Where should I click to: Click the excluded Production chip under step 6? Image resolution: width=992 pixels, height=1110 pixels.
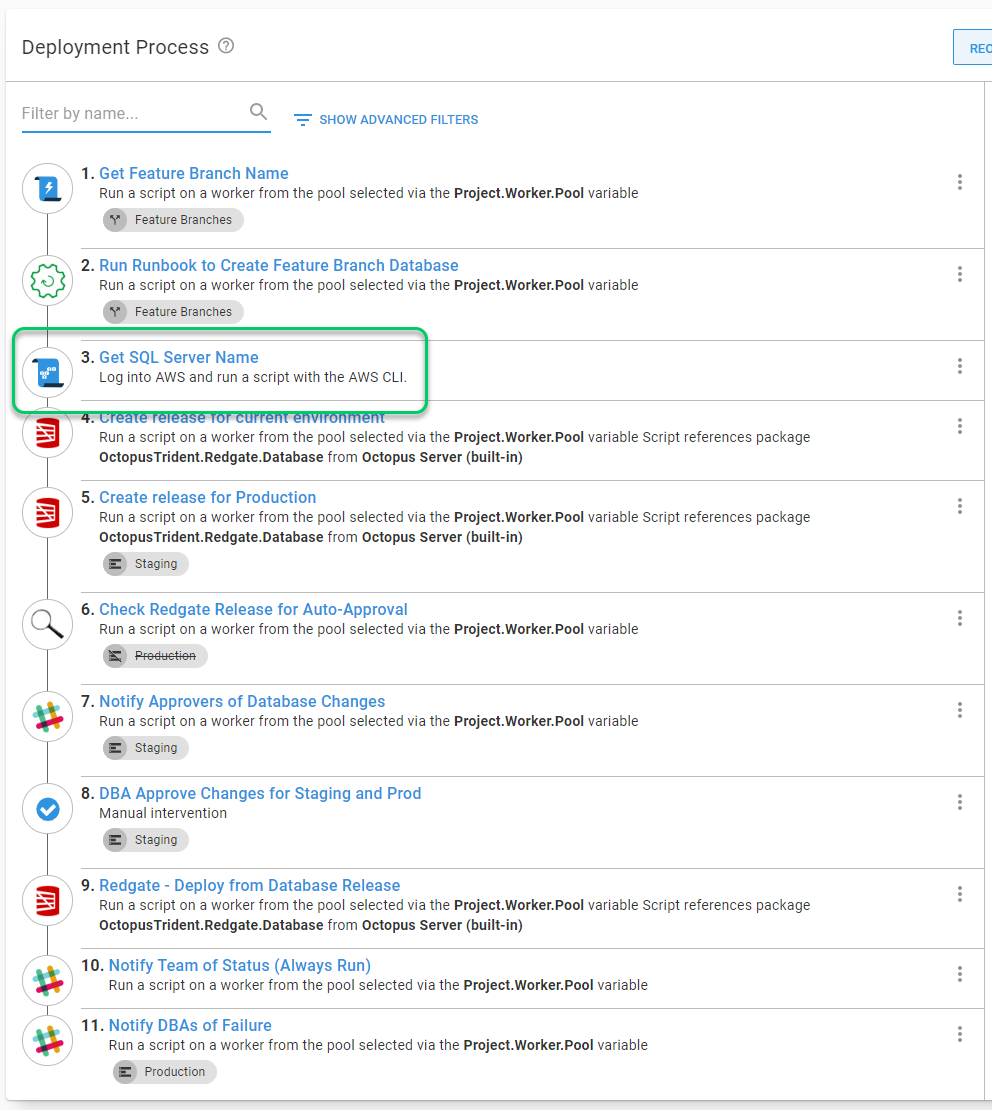point(155,656)
